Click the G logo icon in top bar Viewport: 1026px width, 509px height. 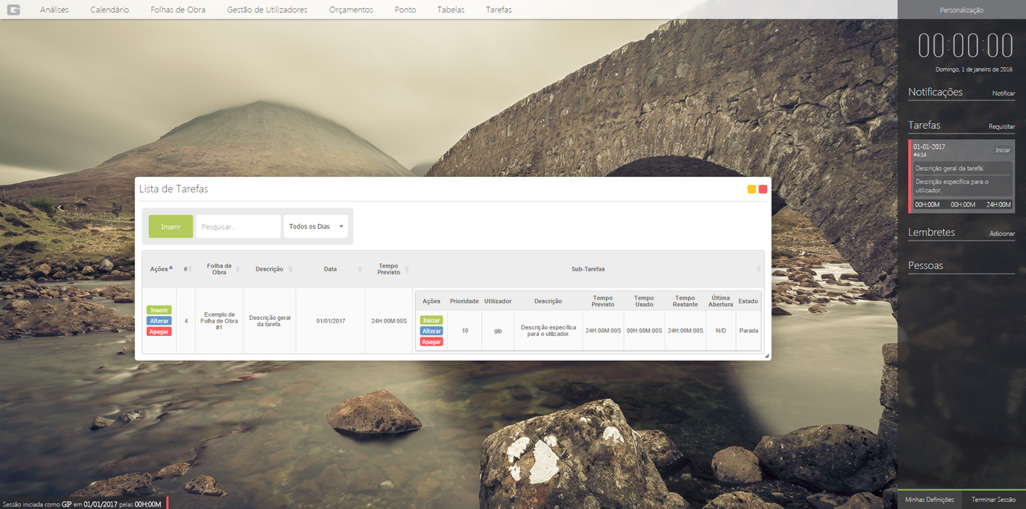[x=13, y=10]
